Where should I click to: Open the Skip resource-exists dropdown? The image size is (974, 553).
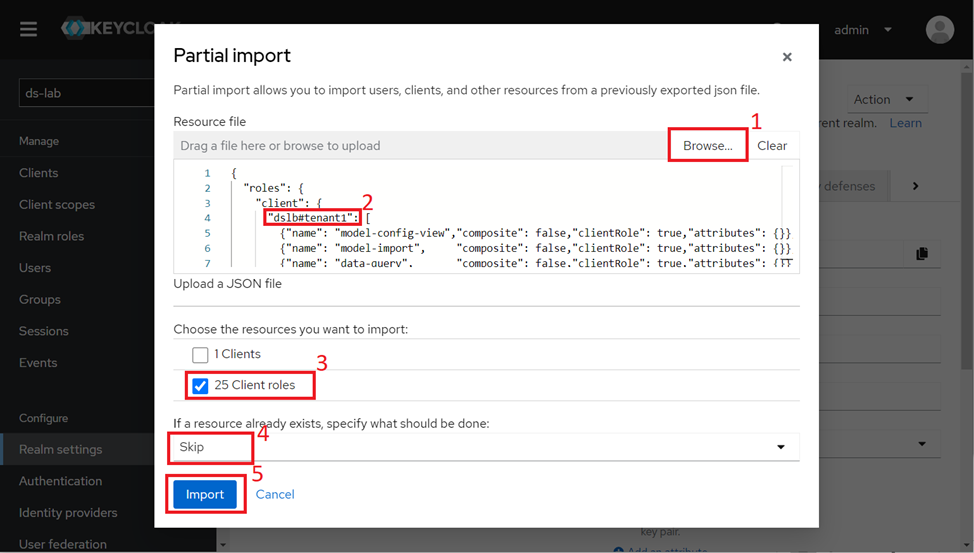486,447
